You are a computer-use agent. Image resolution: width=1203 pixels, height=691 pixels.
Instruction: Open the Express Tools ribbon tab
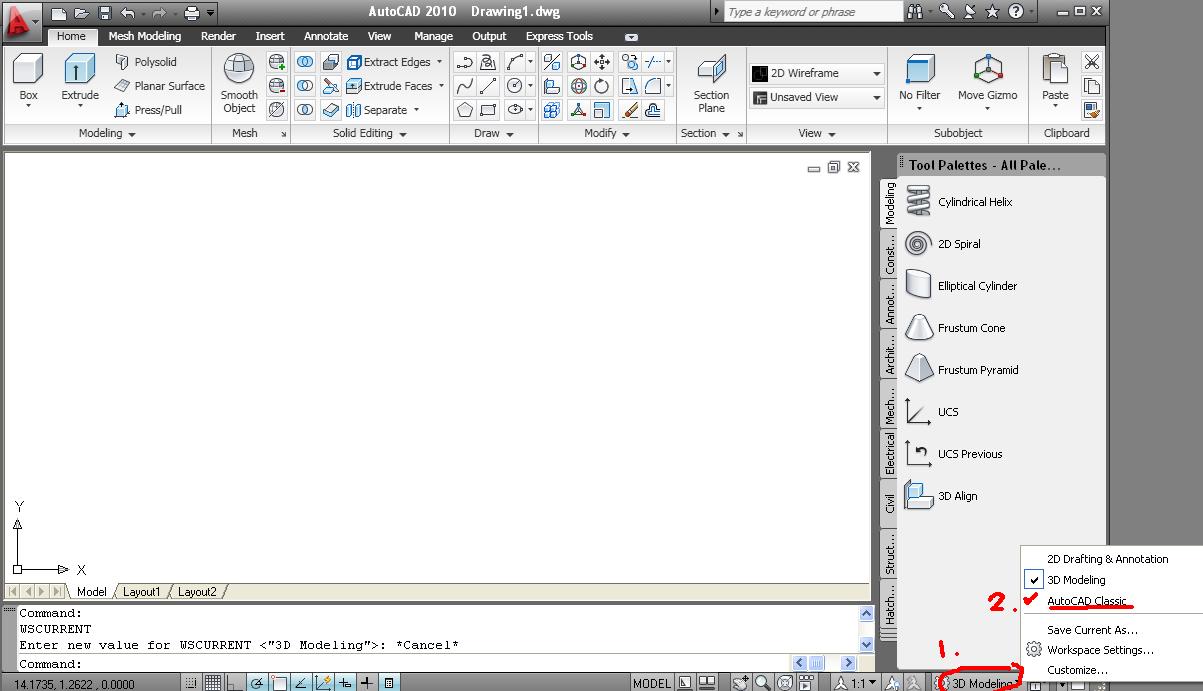coord(559,36)
